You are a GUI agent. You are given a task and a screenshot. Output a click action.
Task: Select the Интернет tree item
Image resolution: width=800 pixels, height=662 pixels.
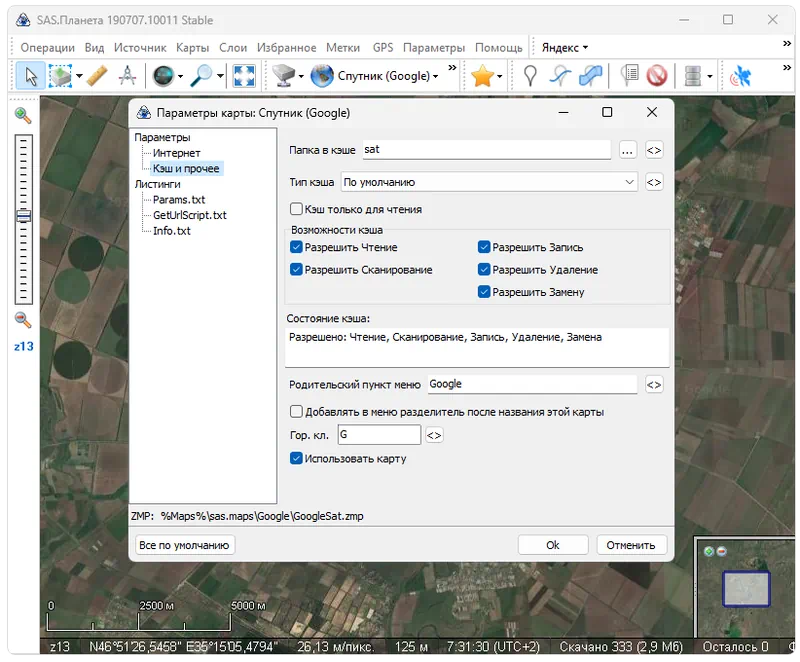click(x=177, y=153)
